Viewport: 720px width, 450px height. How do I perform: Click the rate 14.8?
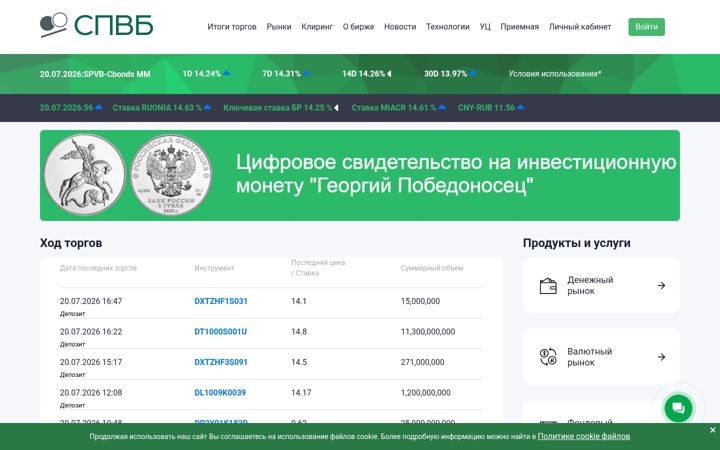pos(299,332)
